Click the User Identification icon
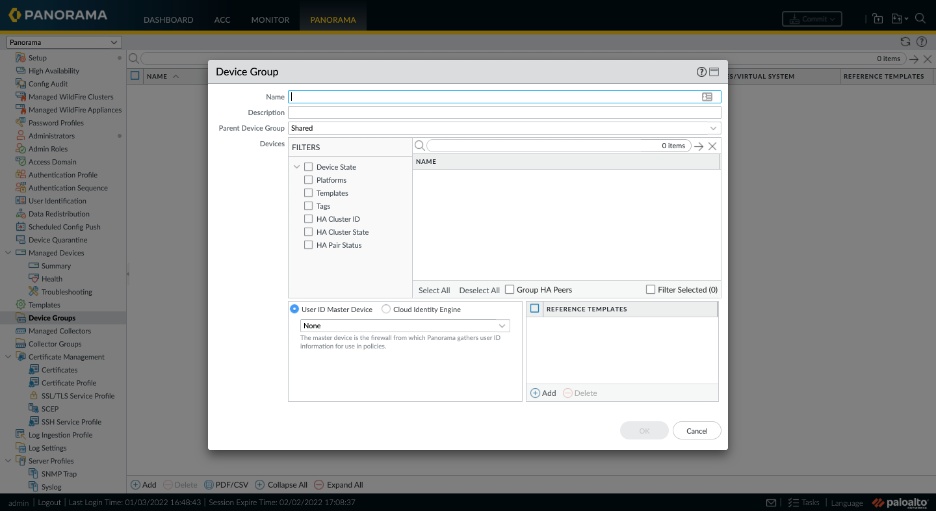The width and height of the screenshot is (936, 512). [x=20, y=201]
